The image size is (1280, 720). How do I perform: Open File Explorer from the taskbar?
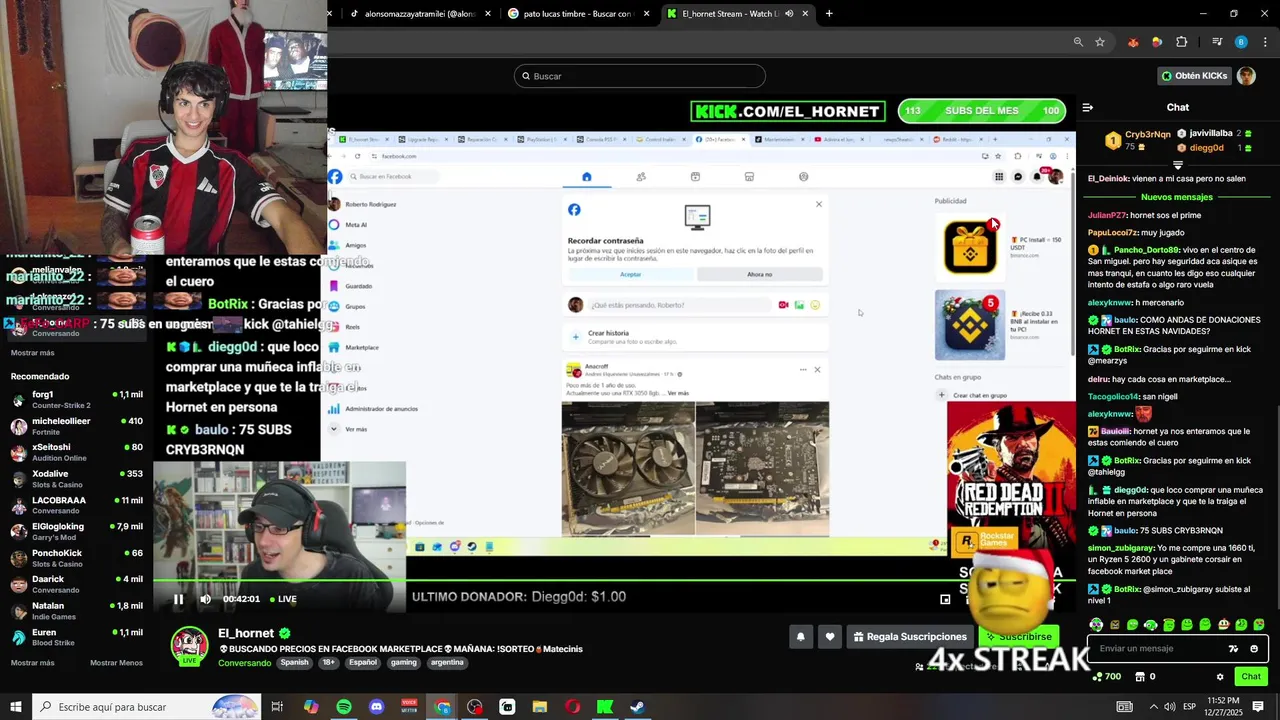540,707
